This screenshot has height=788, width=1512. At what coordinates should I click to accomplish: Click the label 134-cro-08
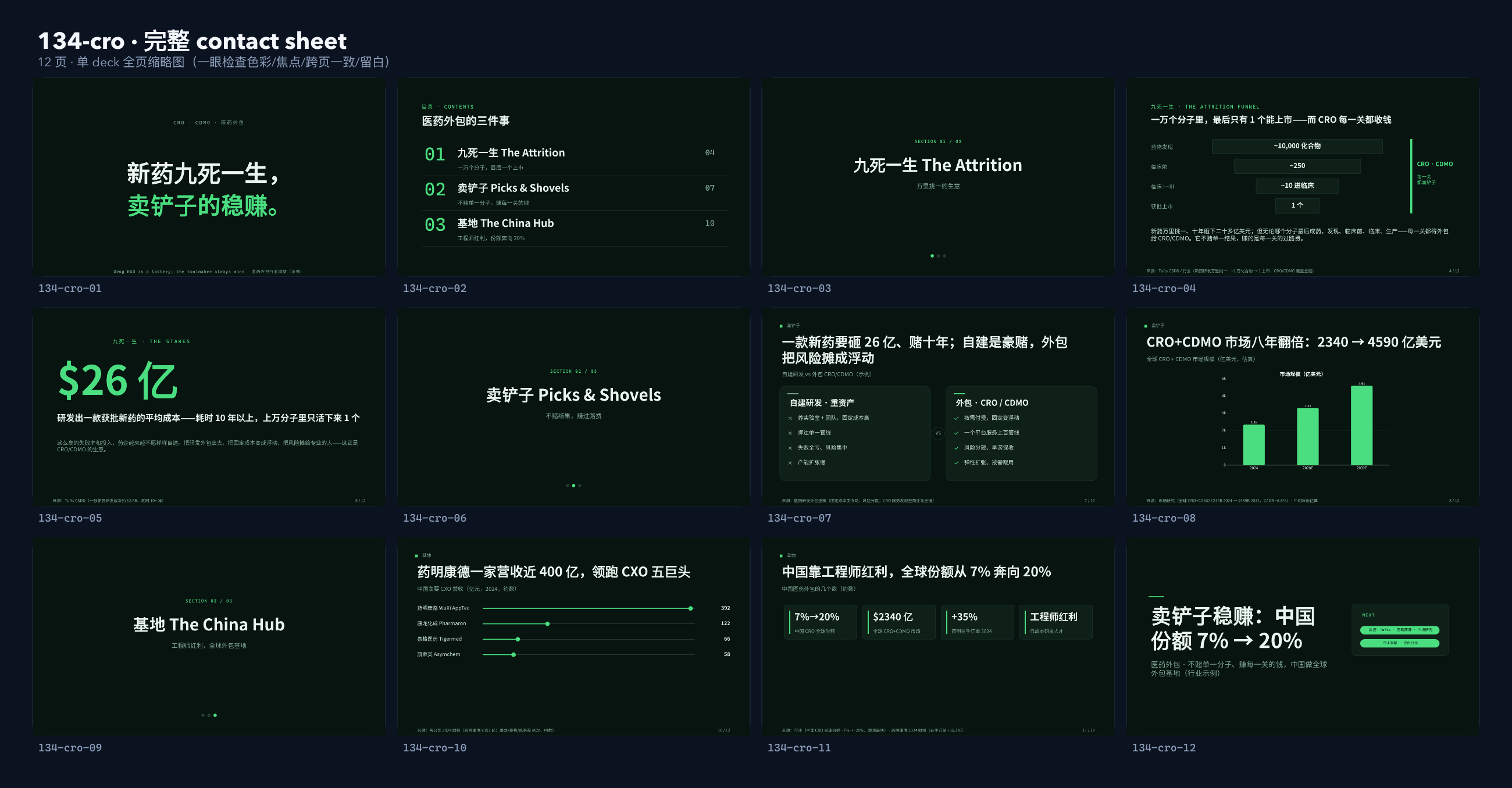(1163, 518)
